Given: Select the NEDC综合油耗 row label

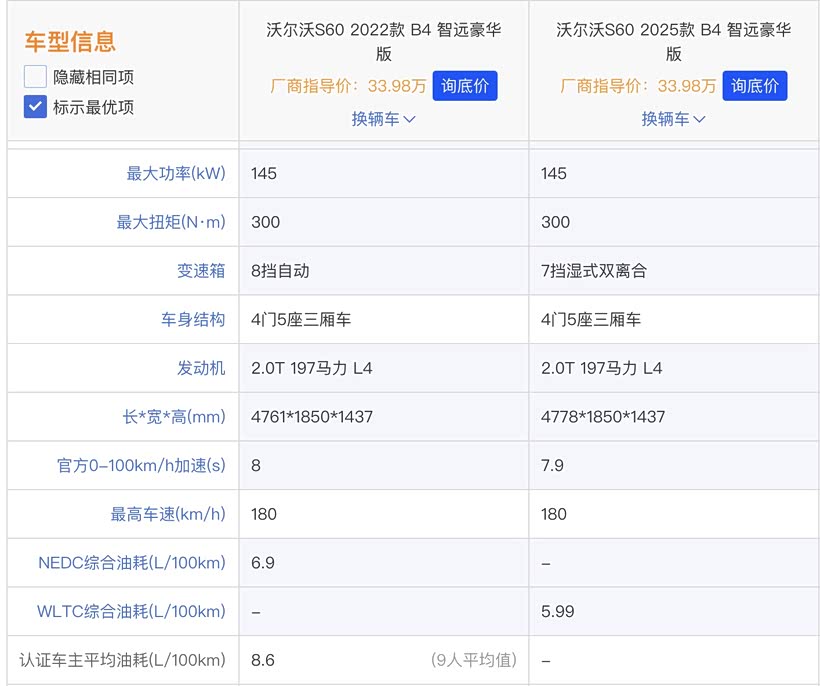Looking at the screenshot, I should point(132,563).
